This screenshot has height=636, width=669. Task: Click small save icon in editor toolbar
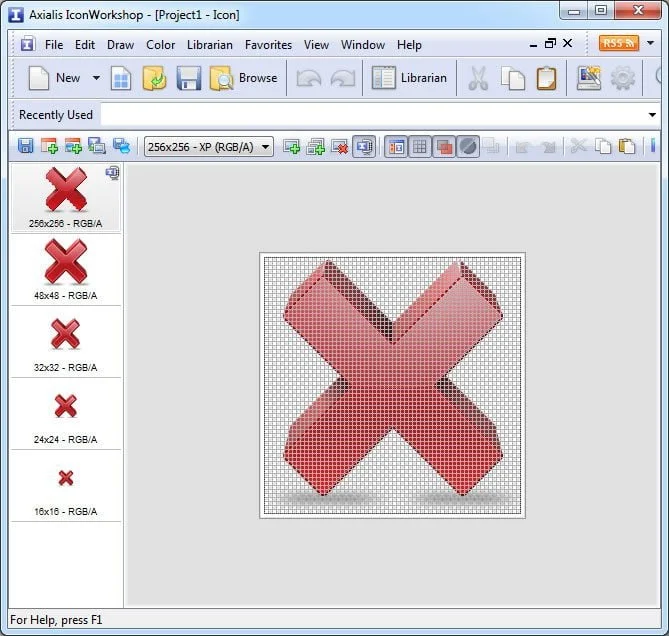pyautogui.click(x=26, y=146)
